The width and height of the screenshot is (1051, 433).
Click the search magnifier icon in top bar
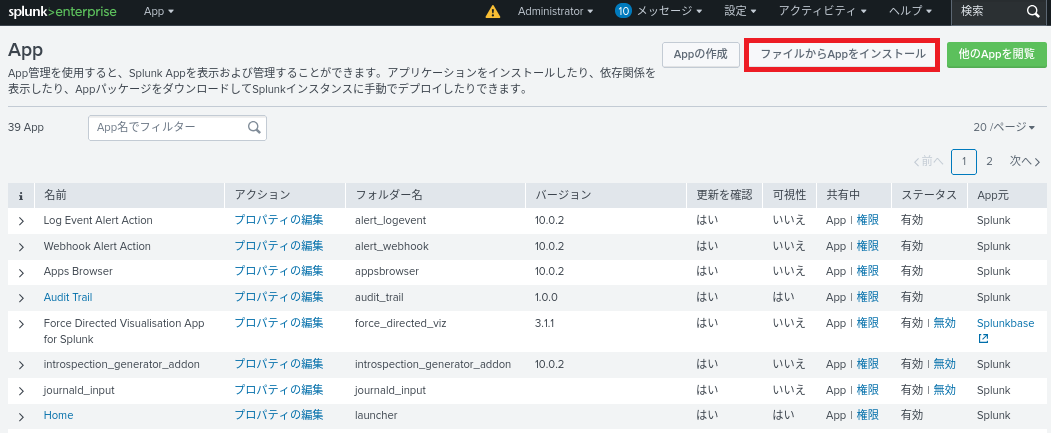[x=1033, y=12]
